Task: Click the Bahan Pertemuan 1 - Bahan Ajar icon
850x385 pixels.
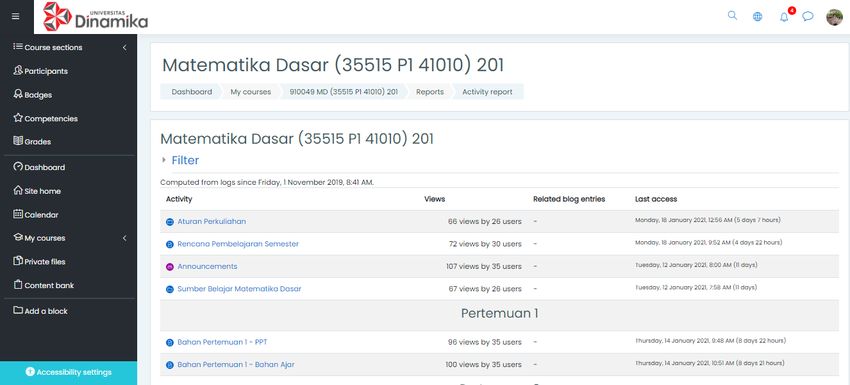Action: pos(170,365)
